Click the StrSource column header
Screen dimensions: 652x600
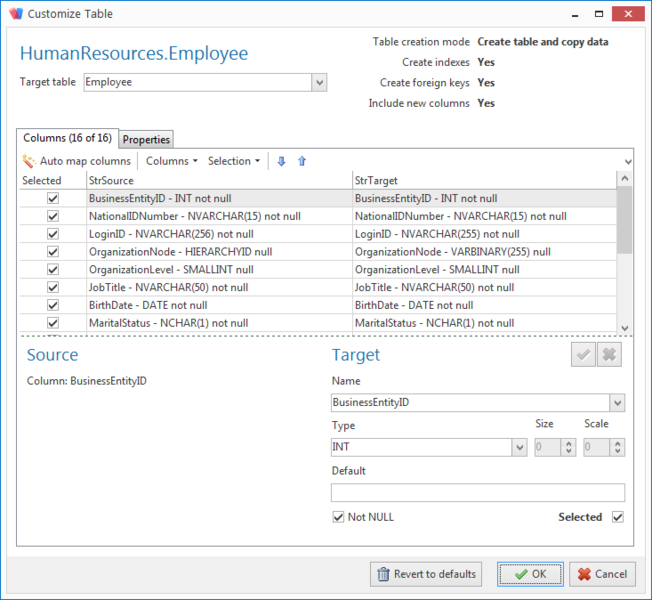tap(219, 180)
